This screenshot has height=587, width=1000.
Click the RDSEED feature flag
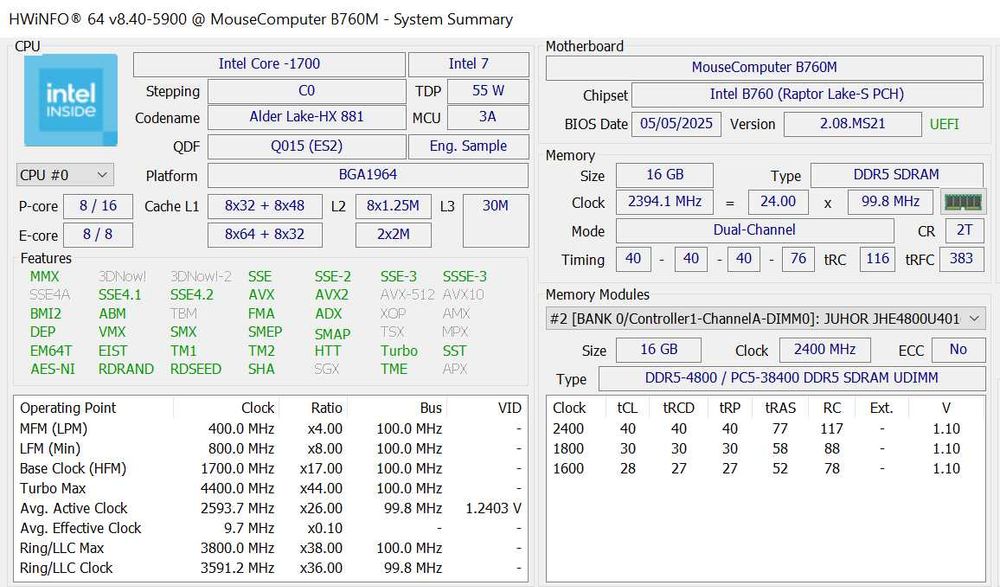[x=195, y=369]
